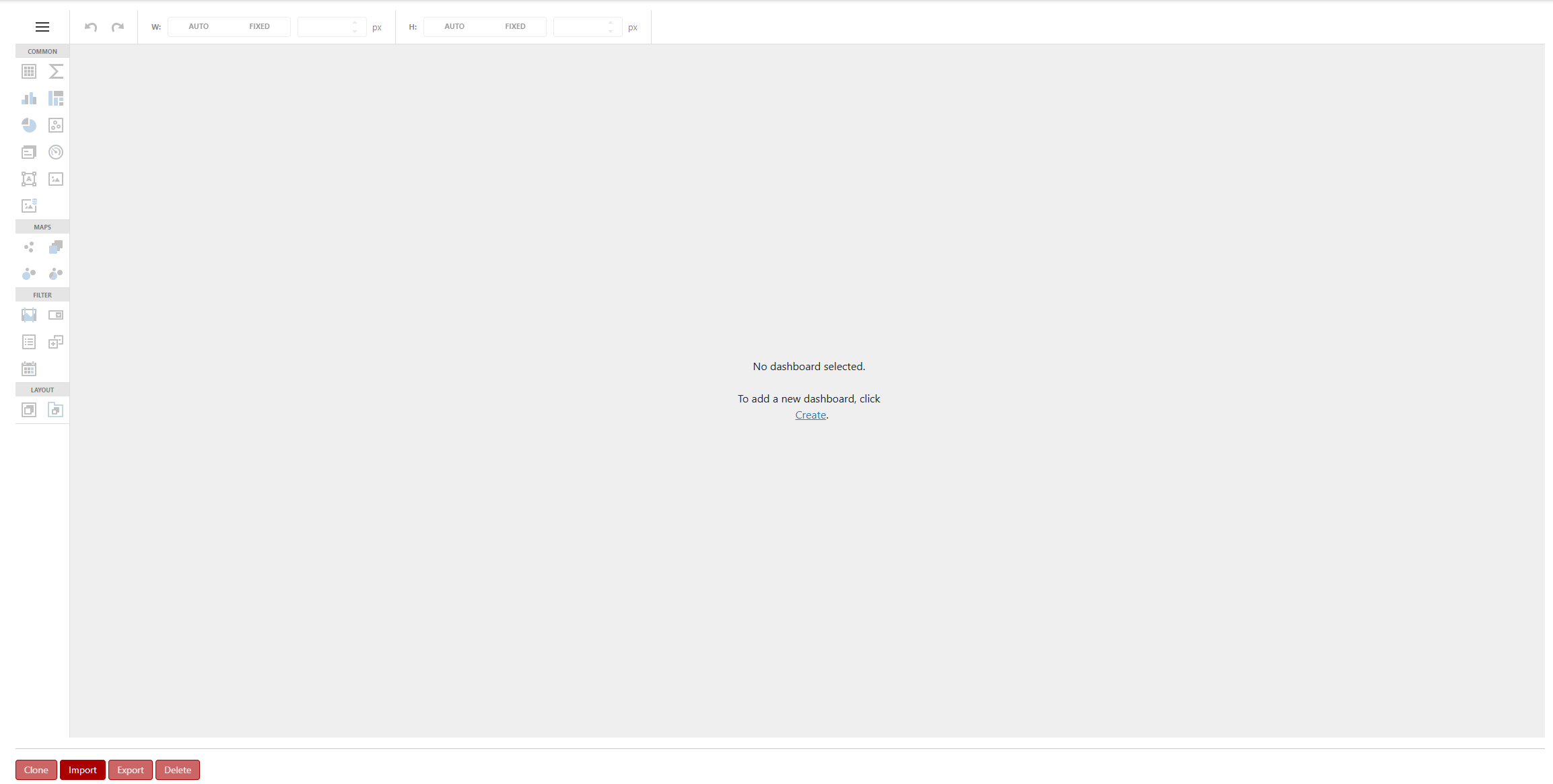Collapse the MAPS toolbox section
Viewport: 1553px width, 784px height.
(x=42, y=227)
